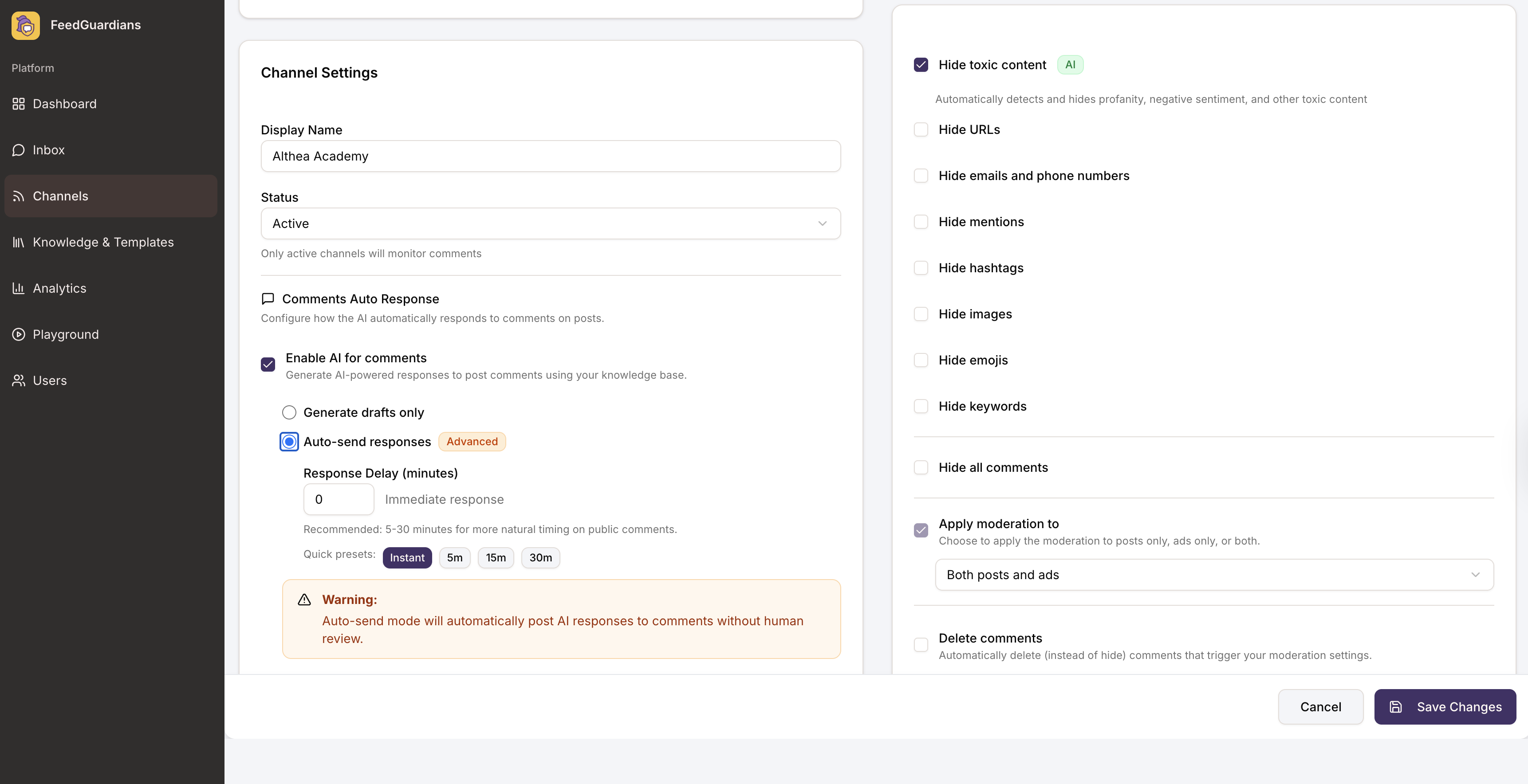Select Generate drafts only radio button
Image resolution: width=1528 pixels, height=784 pixels.
pyautogui.click(x=289, y=412)
